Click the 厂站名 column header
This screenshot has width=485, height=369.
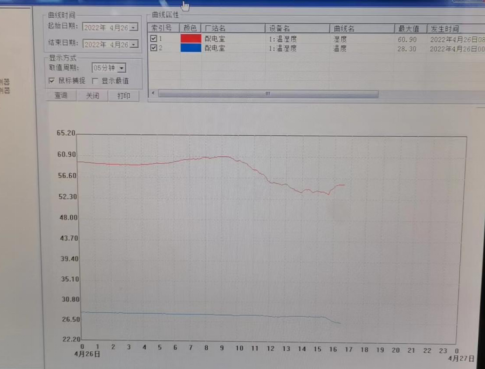233,28
